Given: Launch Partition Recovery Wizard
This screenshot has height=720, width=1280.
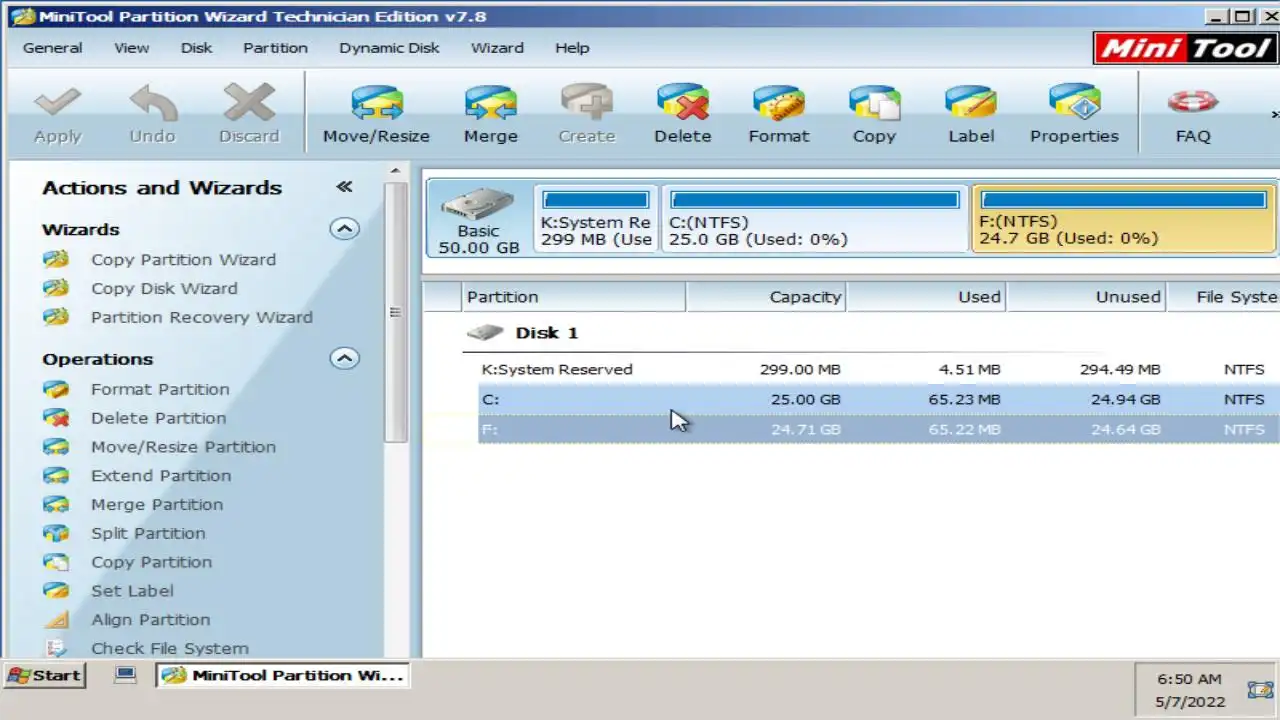Looking at the screenshot, I should point(201,318).
